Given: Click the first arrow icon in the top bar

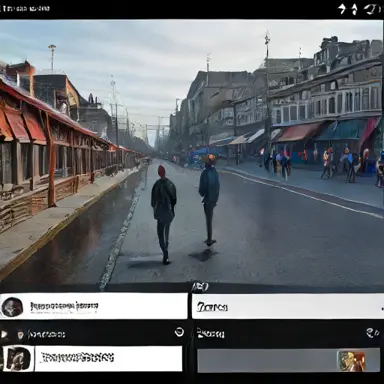Looking at the screenshot, I should point(342,9).
